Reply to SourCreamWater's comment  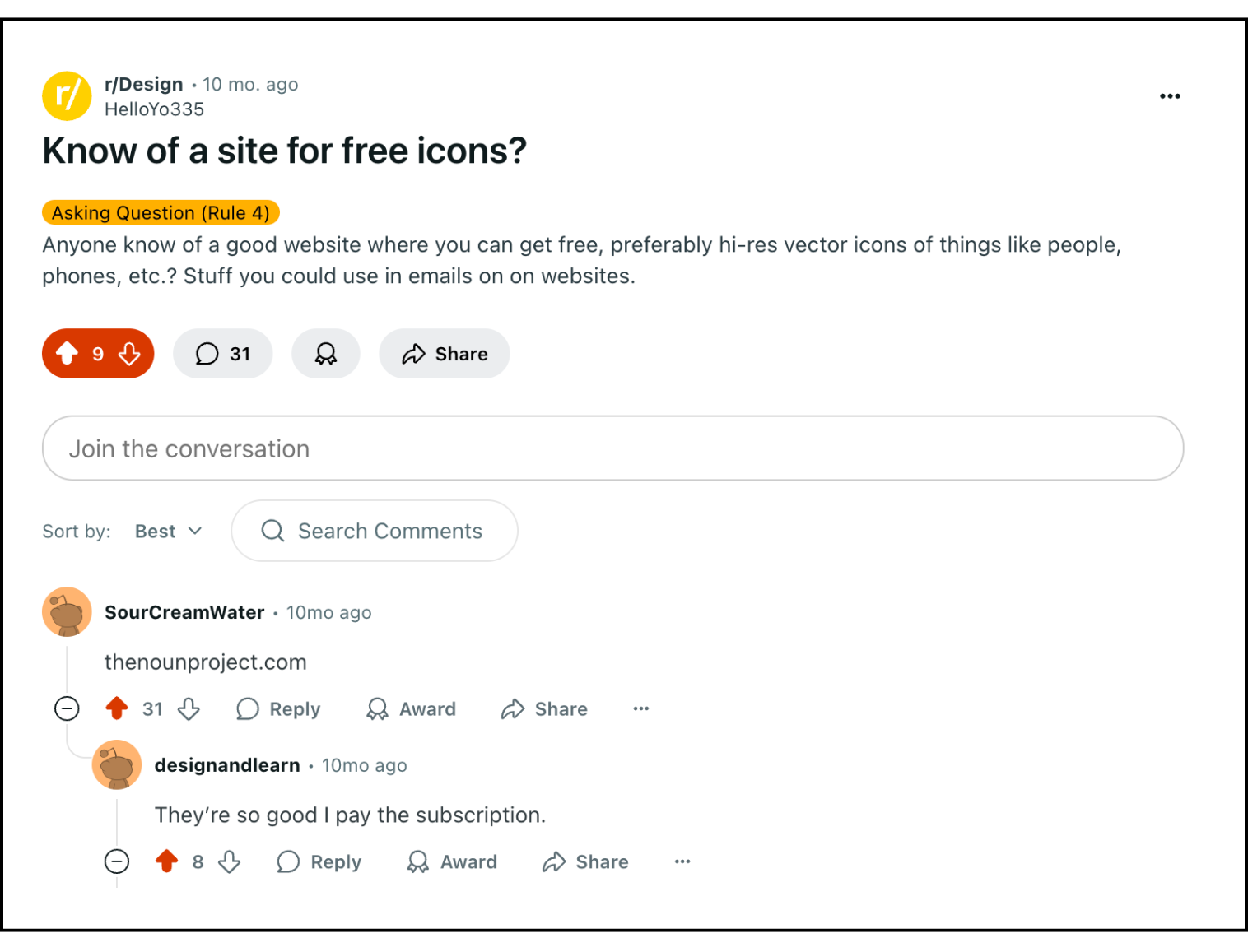pyautogui.click(x=278, y=708)
